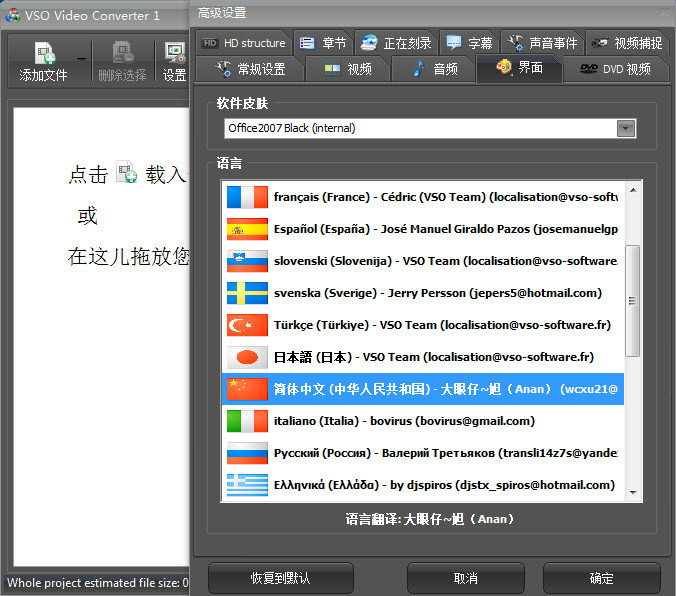Open the 设置 settings toolbar icon
Screen dimensions: 676x596
pos(175,53)
